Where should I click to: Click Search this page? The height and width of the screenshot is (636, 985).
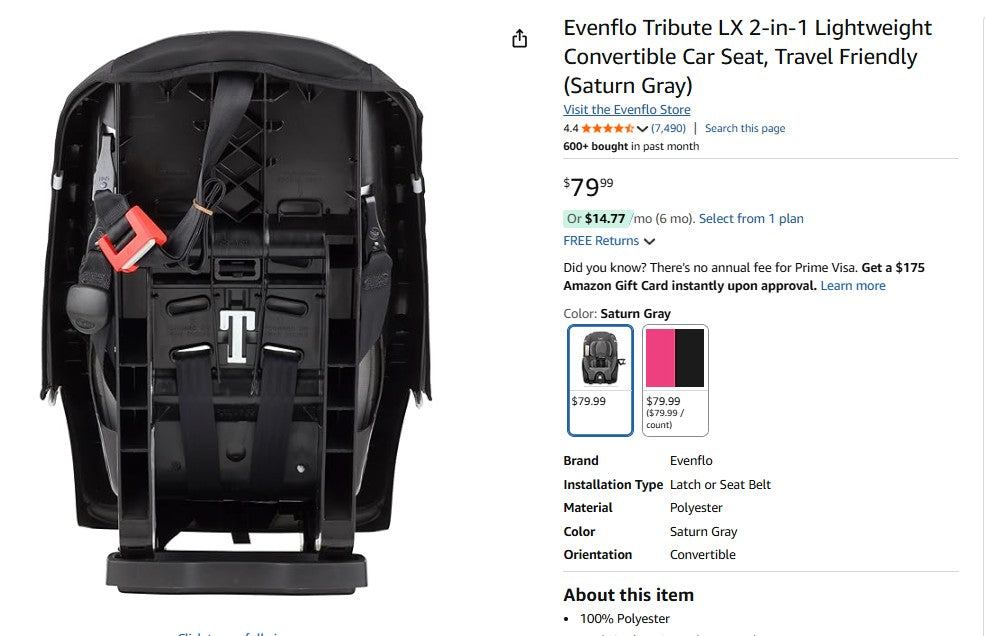[x=744, y=128]
